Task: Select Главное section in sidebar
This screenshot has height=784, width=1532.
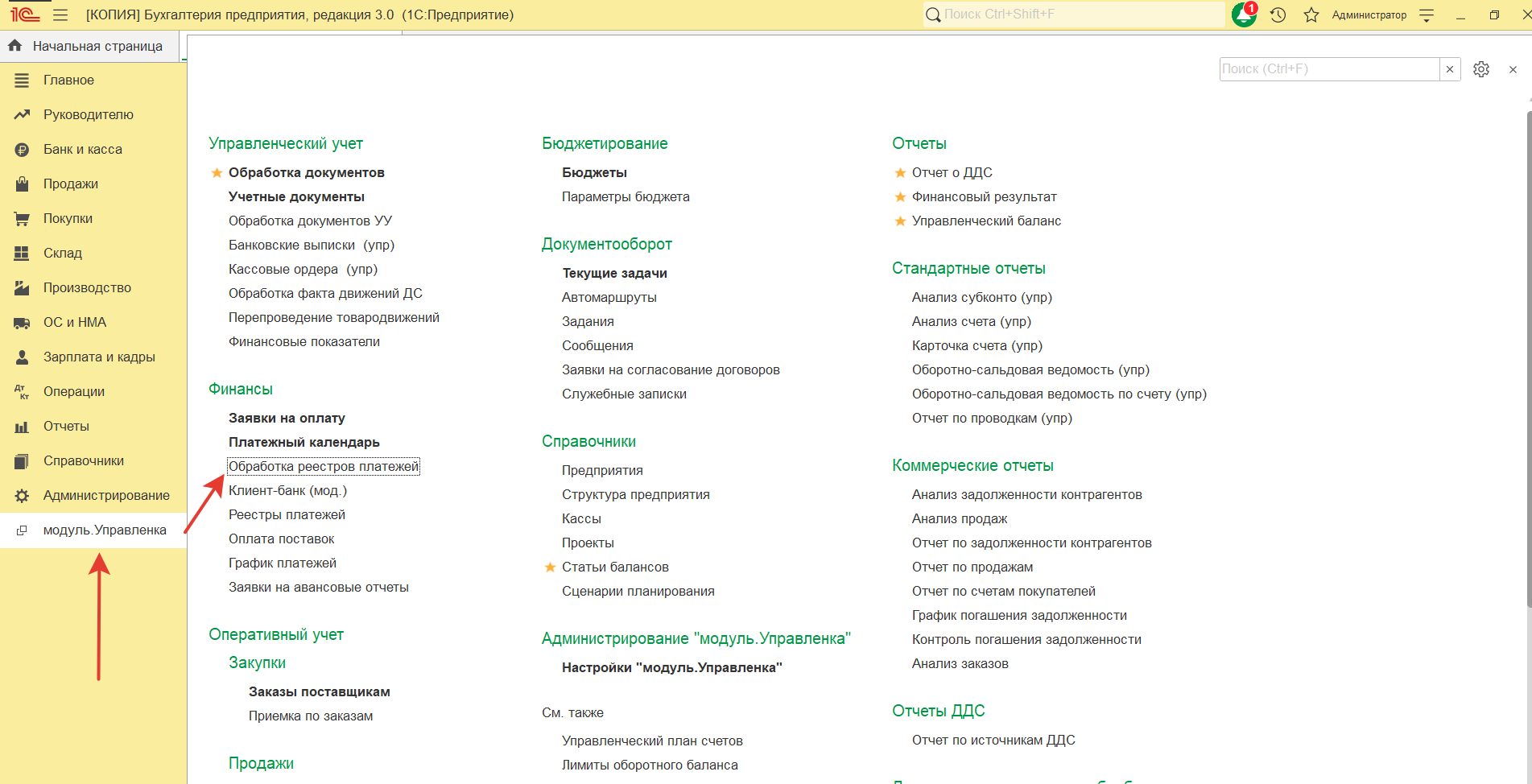Action: tap(68, 80)
